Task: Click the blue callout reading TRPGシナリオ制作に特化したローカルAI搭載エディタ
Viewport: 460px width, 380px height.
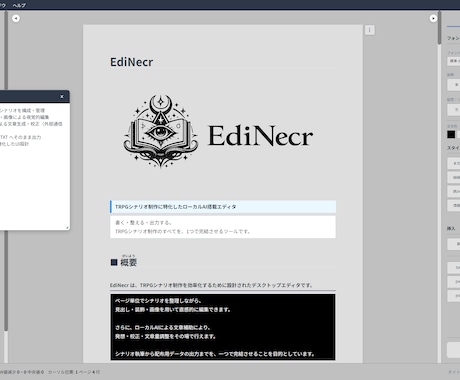Action: [223, 207]
